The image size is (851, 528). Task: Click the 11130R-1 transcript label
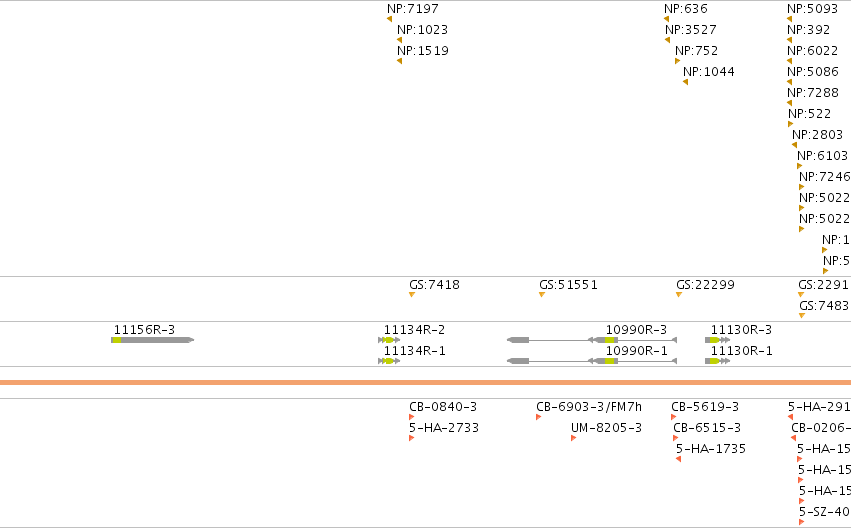point(741,351)
